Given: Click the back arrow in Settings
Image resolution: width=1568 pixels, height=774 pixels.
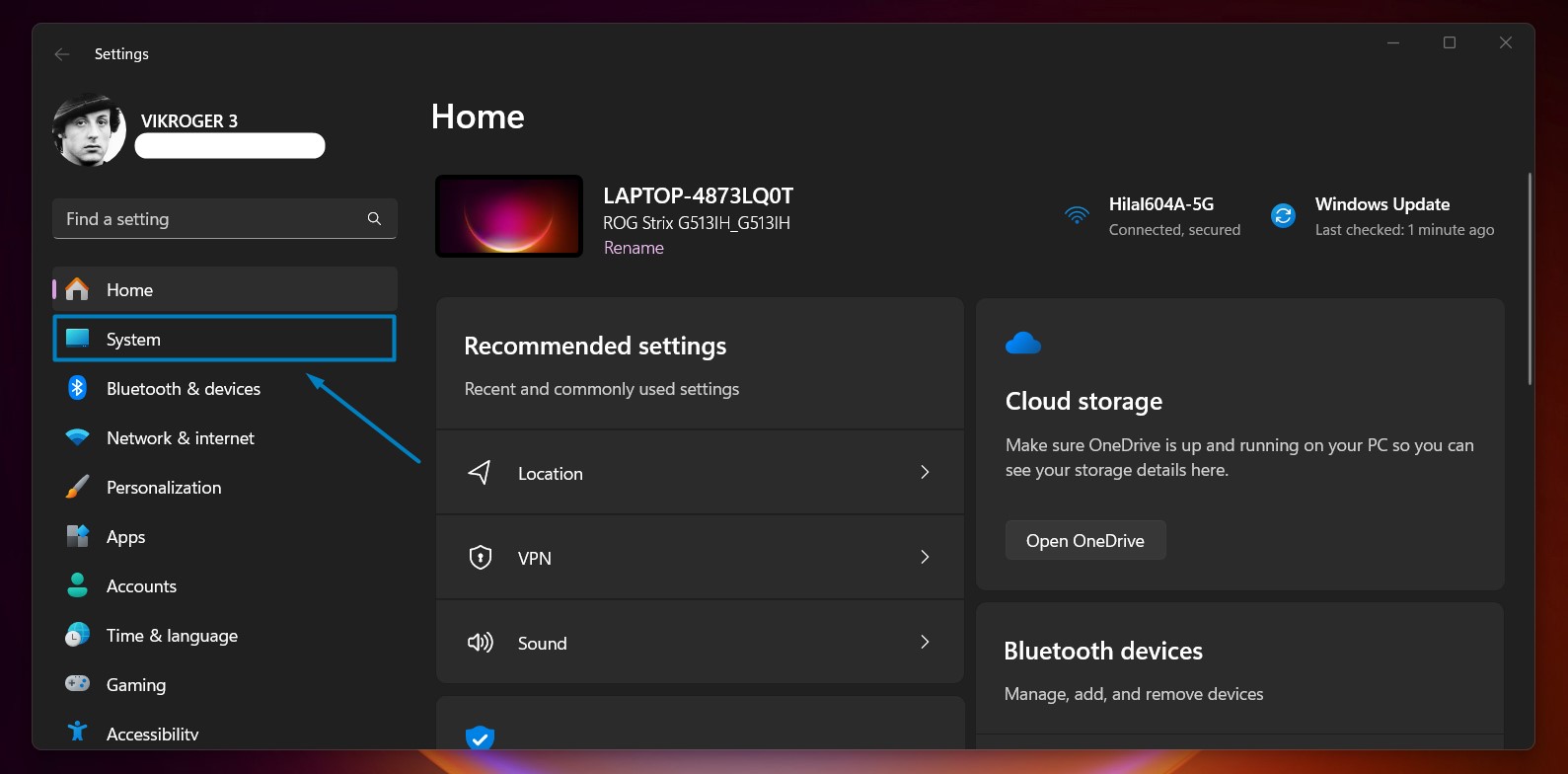Looking at the screenshot, I should [x=62, y=54].
